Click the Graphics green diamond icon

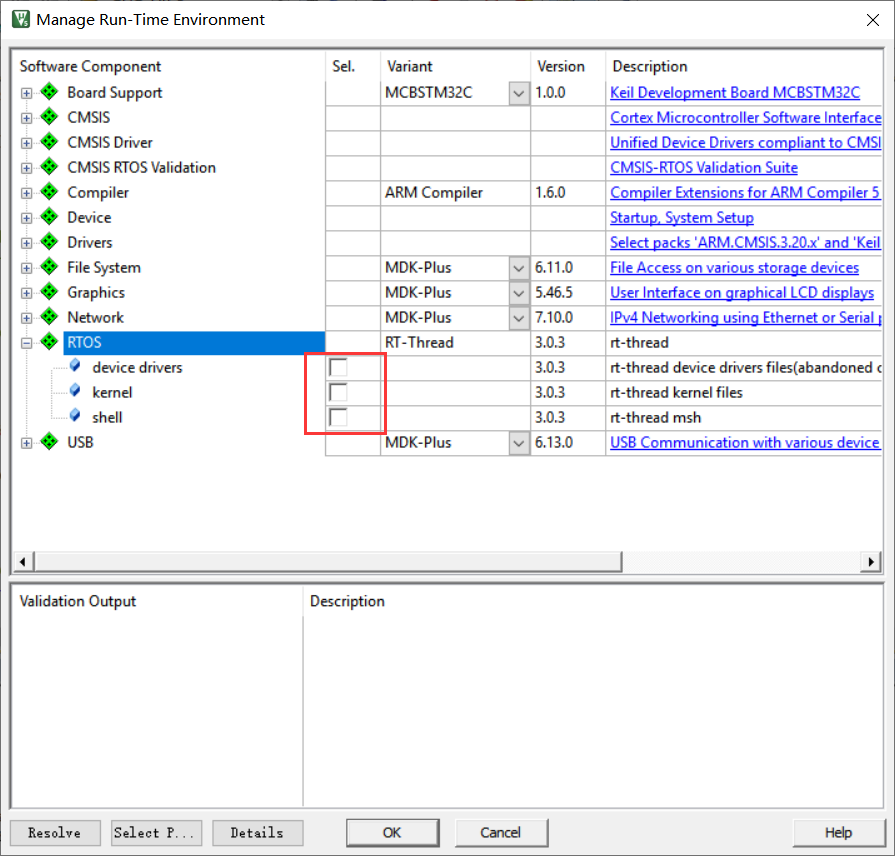pos(50,292)
